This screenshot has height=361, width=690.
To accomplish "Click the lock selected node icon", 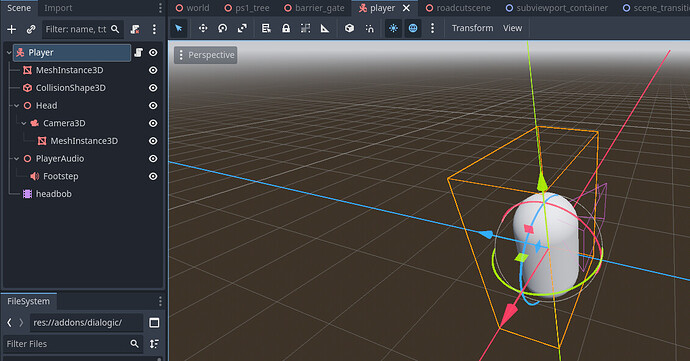I will pyautogui.click(x=286, y=28).
